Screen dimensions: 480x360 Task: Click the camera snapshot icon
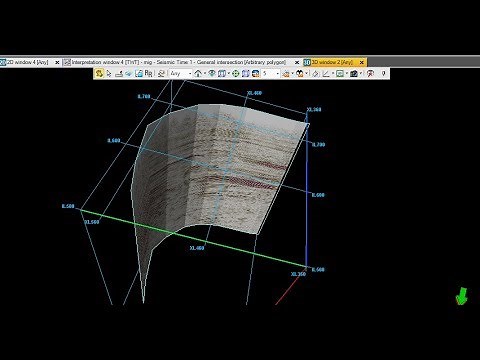(354, 73)
